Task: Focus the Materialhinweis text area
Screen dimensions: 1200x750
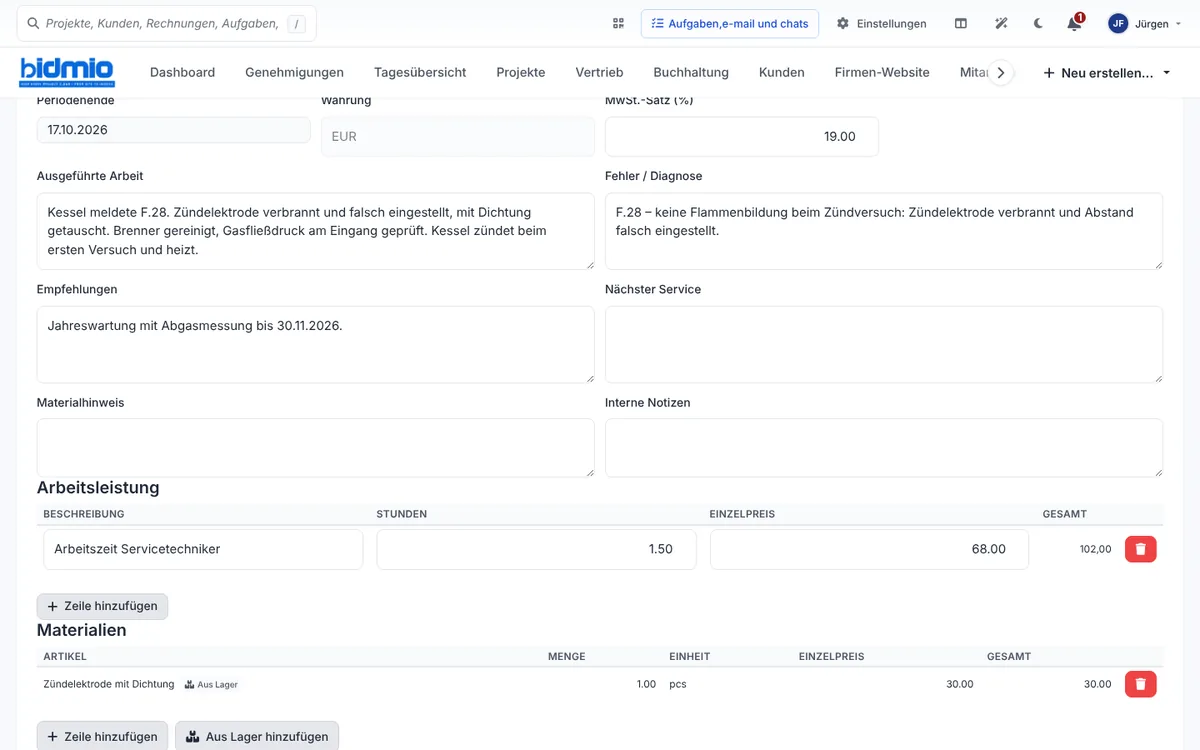Action: tap(316, 448)
